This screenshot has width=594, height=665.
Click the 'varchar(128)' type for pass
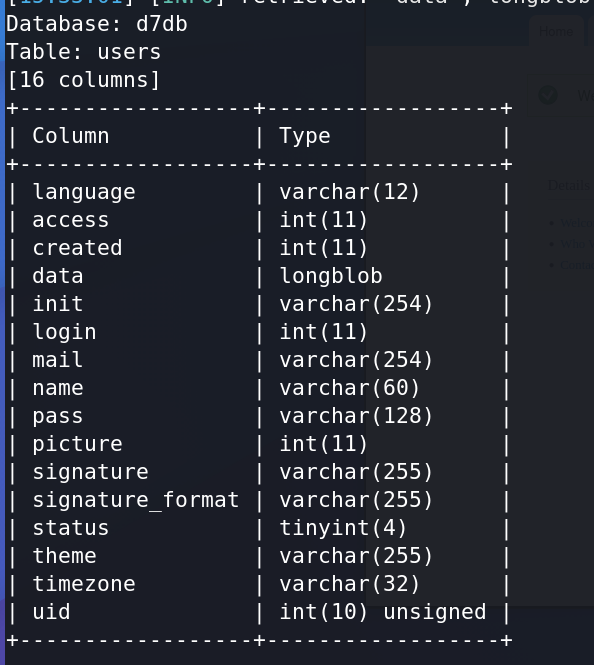click(x=356, y=416)
